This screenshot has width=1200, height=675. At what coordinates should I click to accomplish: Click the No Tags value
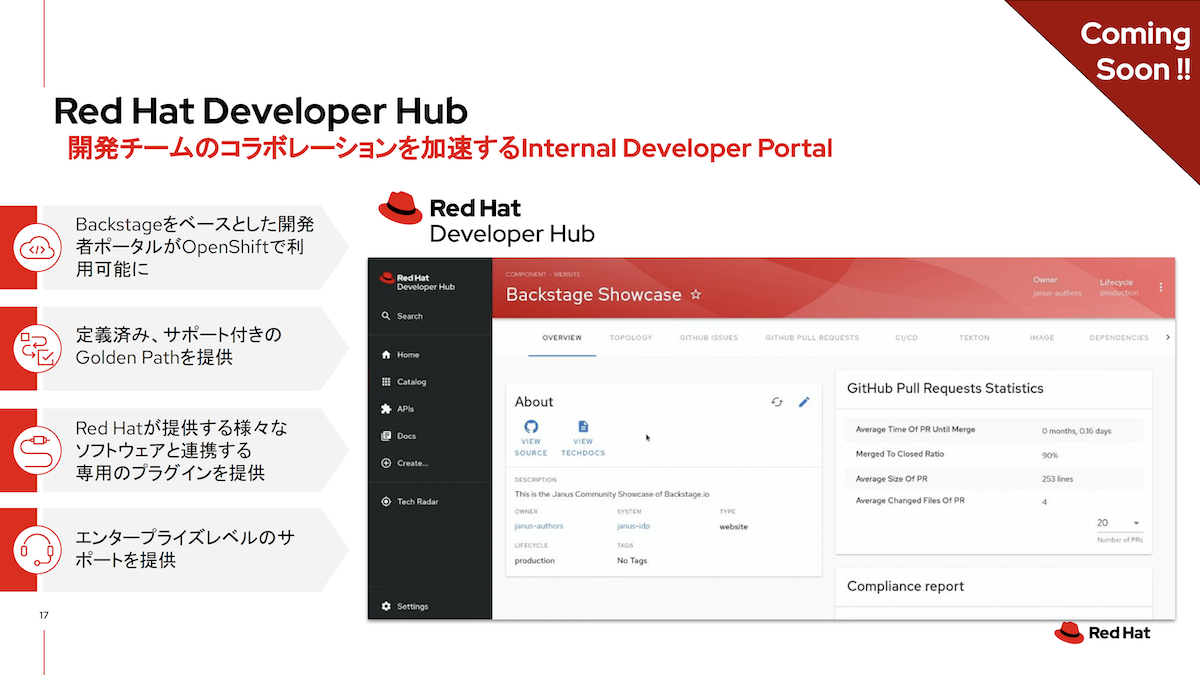(x=632, y=561)
